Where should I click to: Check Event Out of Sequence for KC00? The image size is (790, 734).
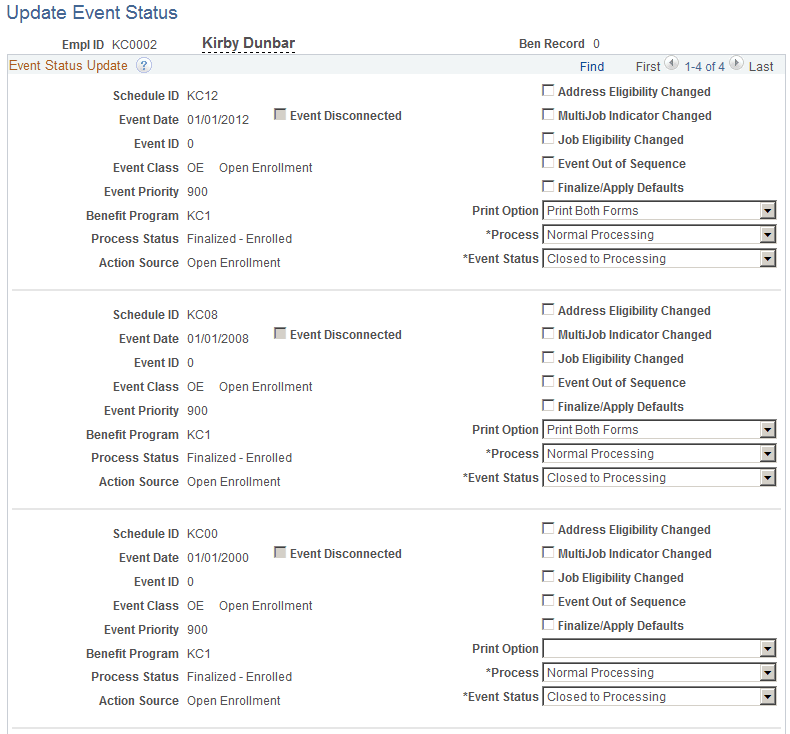tap(548, 600)
